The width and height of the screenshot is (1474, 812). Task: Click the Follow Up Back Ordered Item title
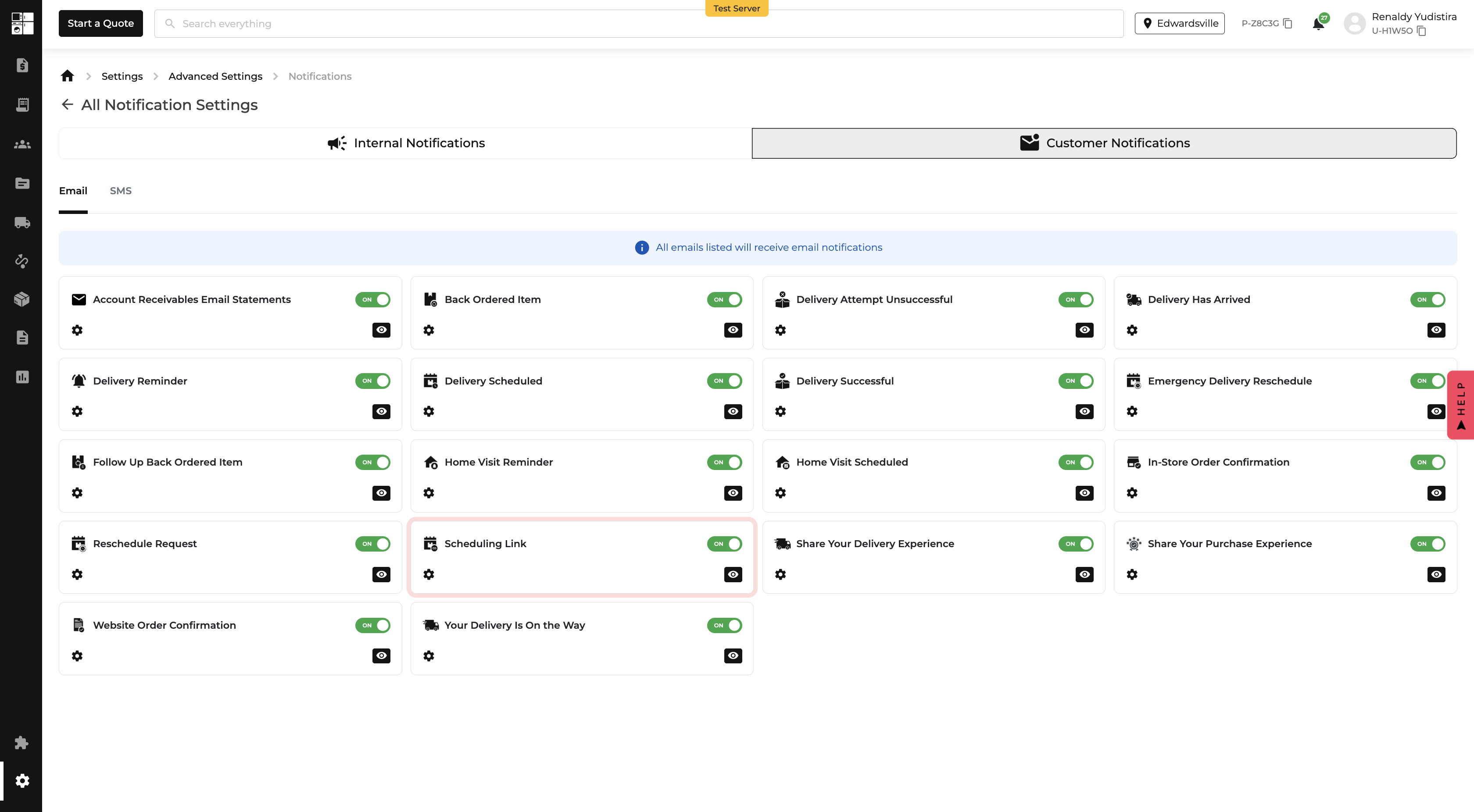(168, 462)
